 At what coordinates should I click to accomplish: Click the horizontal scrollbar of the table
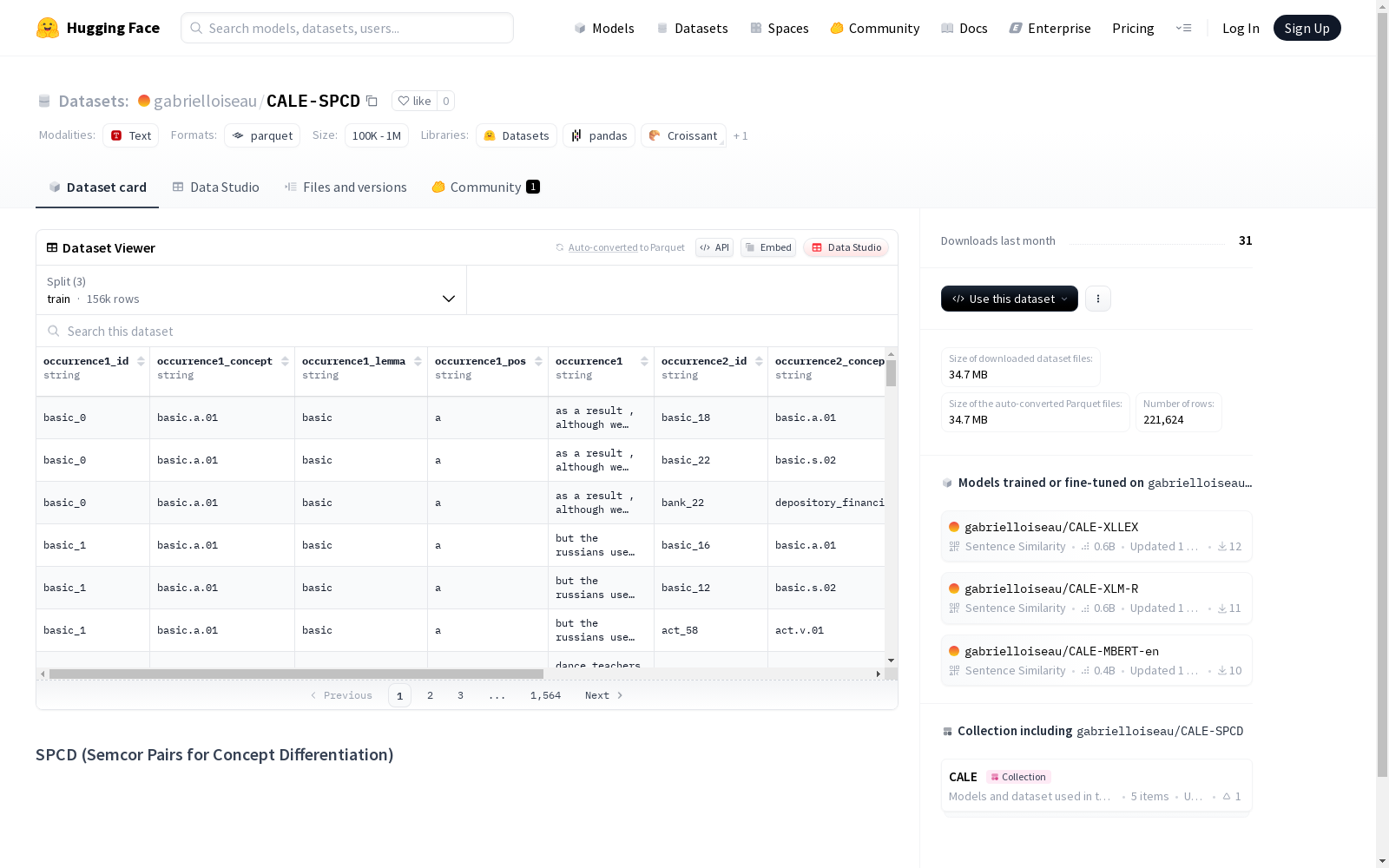[296, 674]
